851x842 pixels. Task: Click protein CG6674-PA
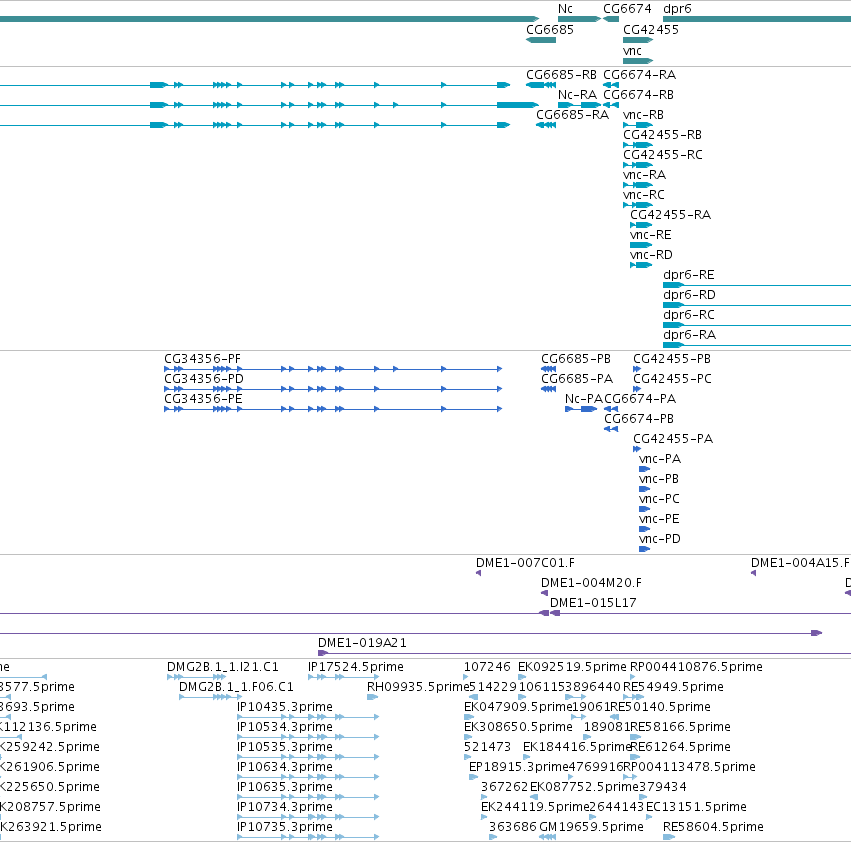[640, 400]
